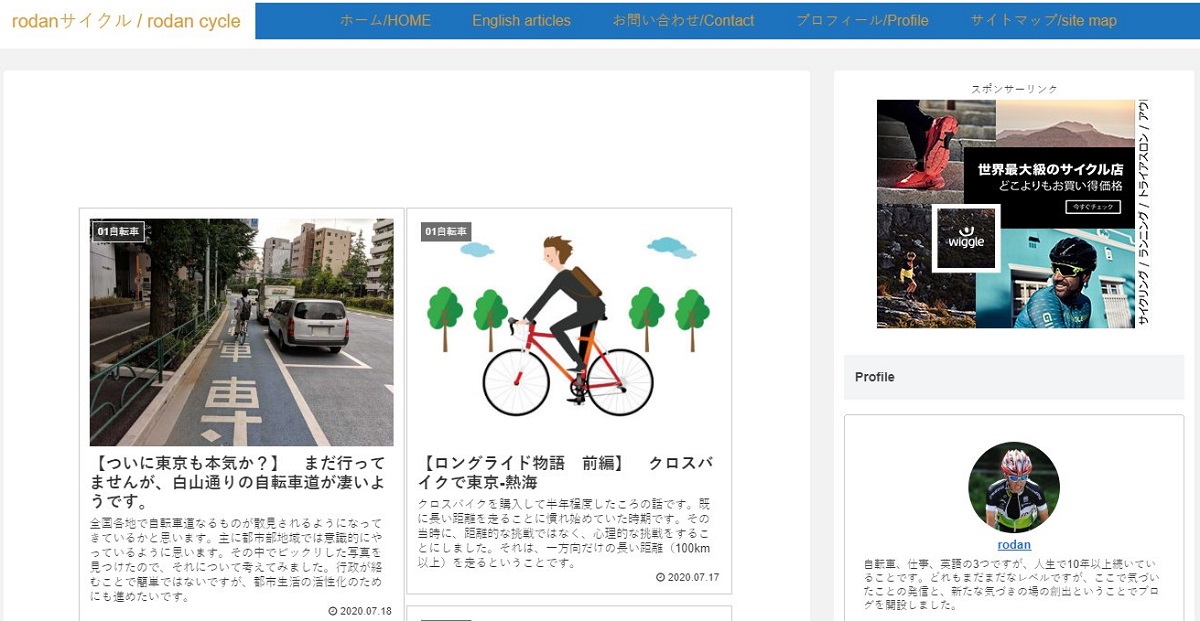The image size is (1200, 621).
Task: Click the wiggle logo in the ad
Action: click(966, 238)
